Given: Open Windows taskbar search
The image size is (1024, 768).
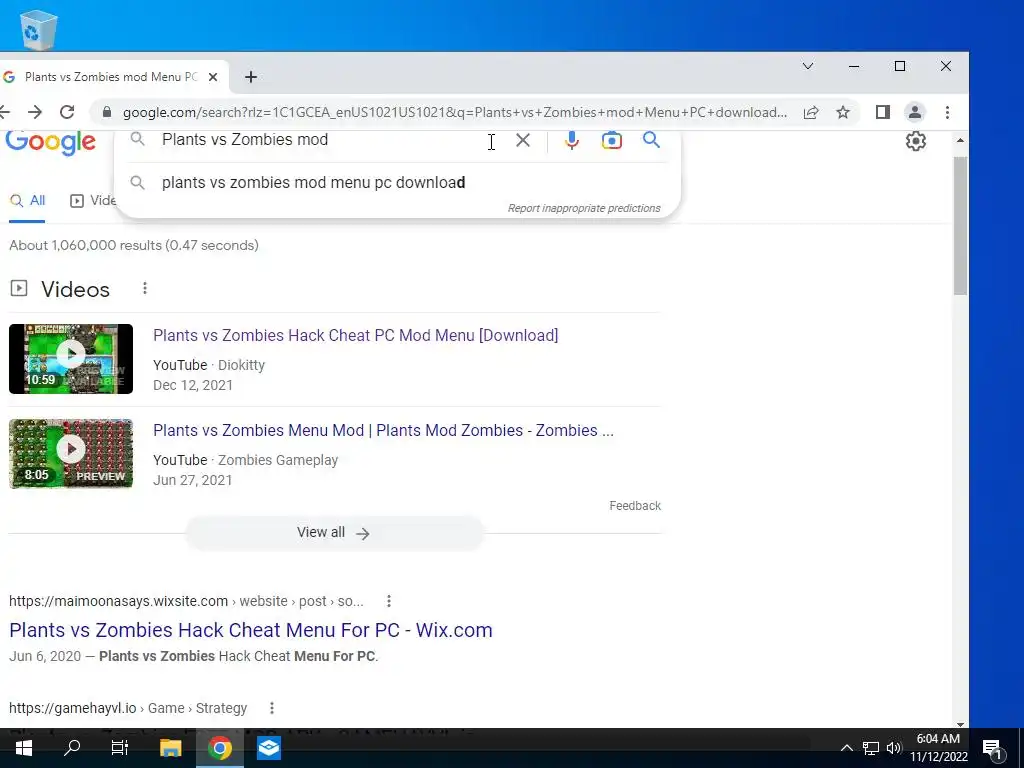Looking at the screenshot, I should click(x=72, y=747).
